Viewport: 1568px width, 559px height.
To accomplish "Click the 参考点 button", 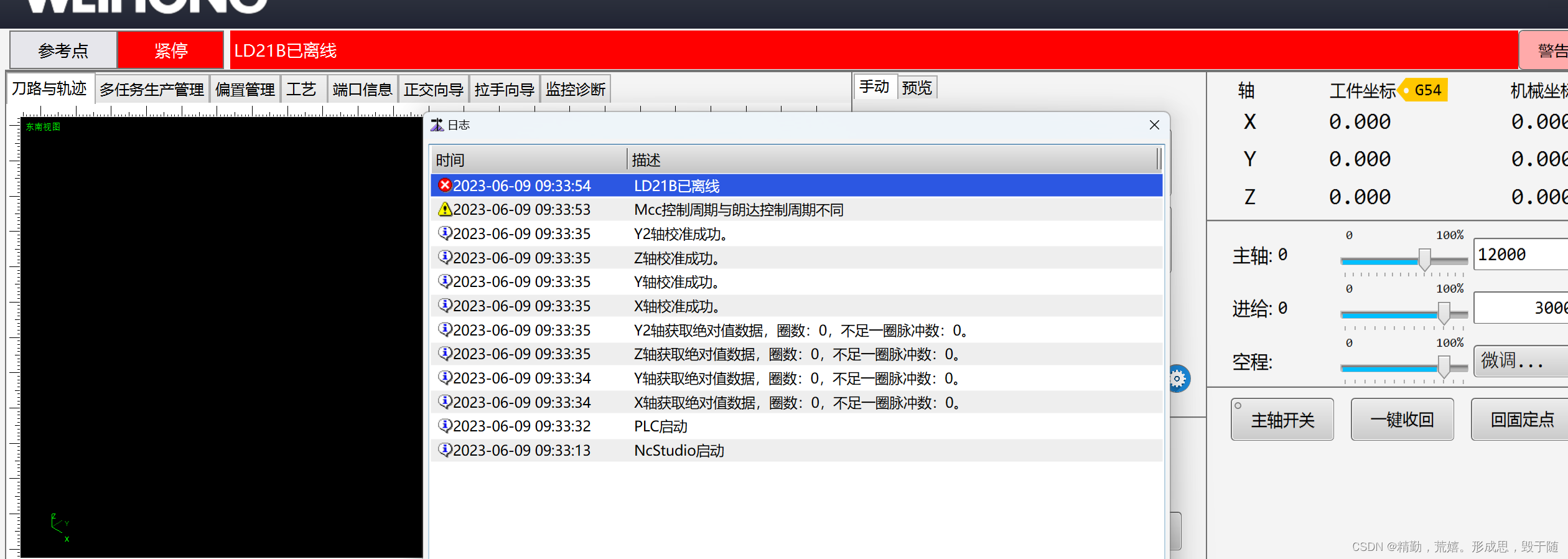I will 63,50.
